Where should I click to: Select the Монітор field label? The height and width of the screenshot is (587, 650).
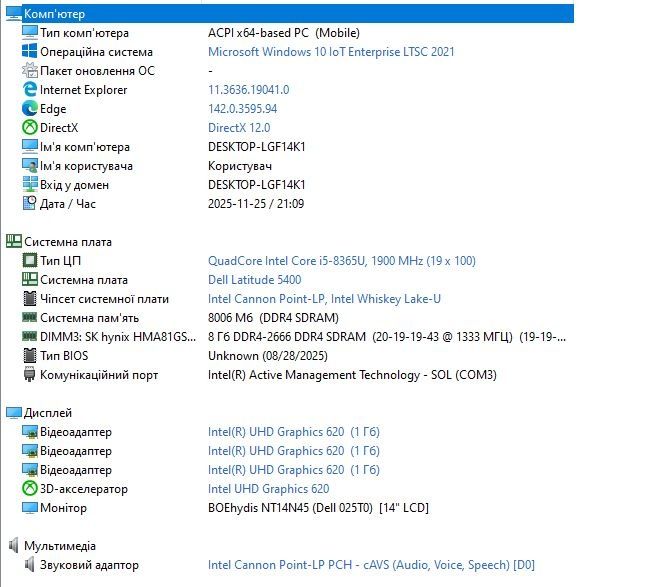[63, 508]
